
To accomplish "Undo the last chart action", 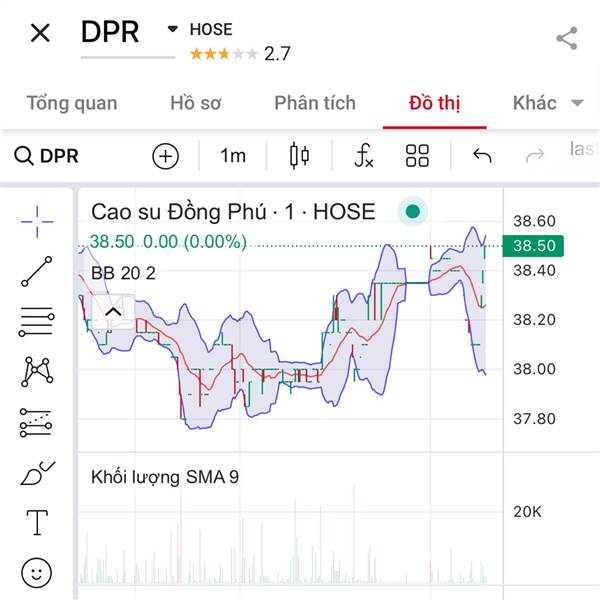I will [x=482, y=156].
